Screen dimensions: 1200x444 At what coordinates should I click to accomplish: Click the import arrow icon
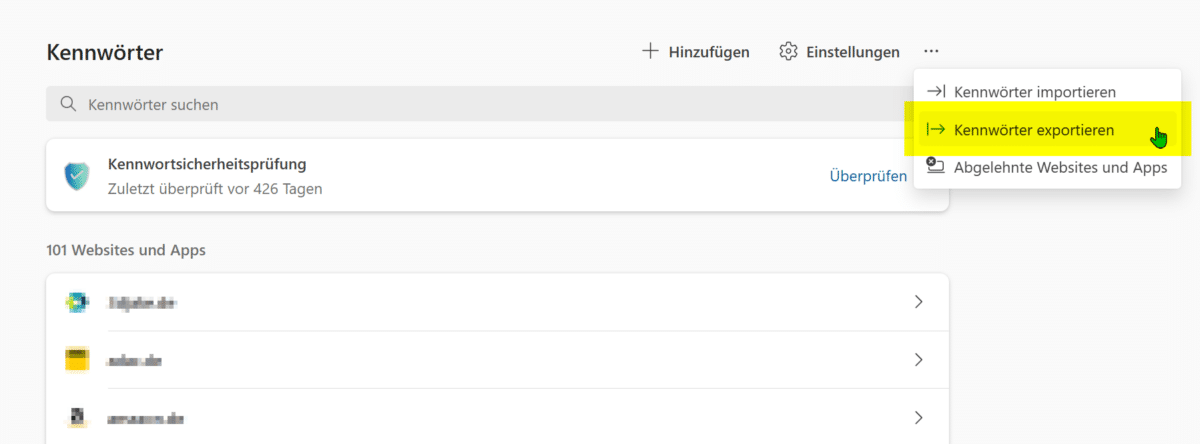click(x=936, y=92)
